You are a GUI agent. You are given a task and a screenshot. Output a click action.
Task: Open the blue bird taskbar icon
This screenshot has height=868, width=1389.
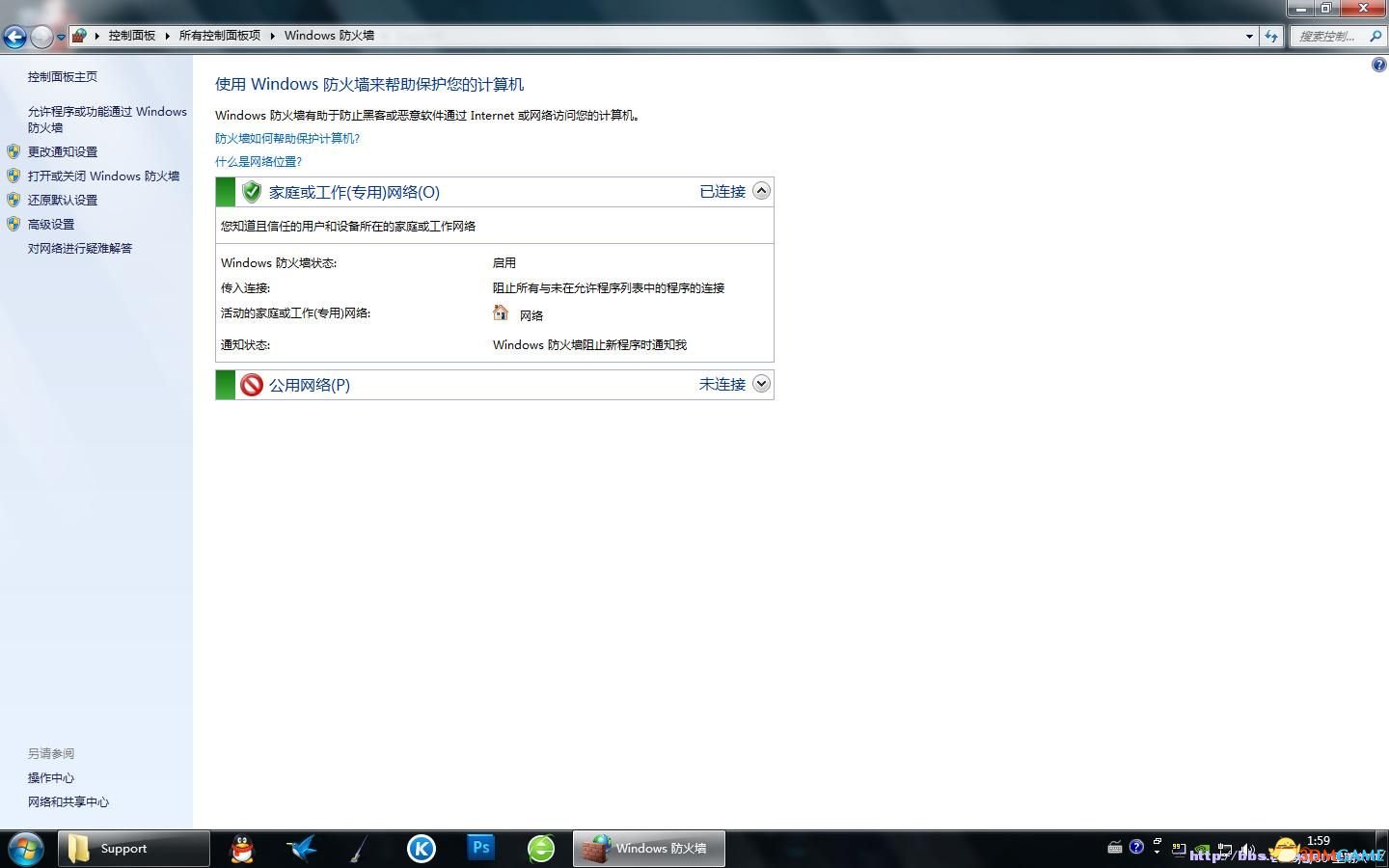302,849
